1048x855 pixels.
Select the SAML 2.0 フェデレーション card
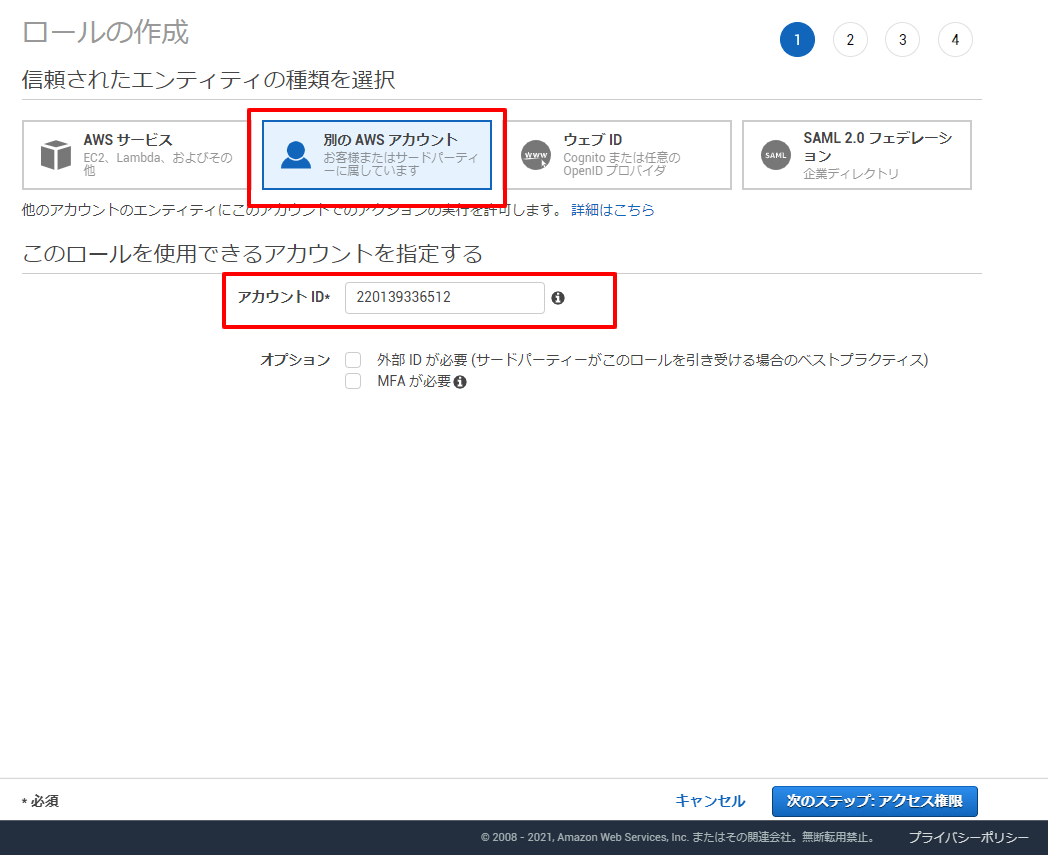tap(857, 155)
